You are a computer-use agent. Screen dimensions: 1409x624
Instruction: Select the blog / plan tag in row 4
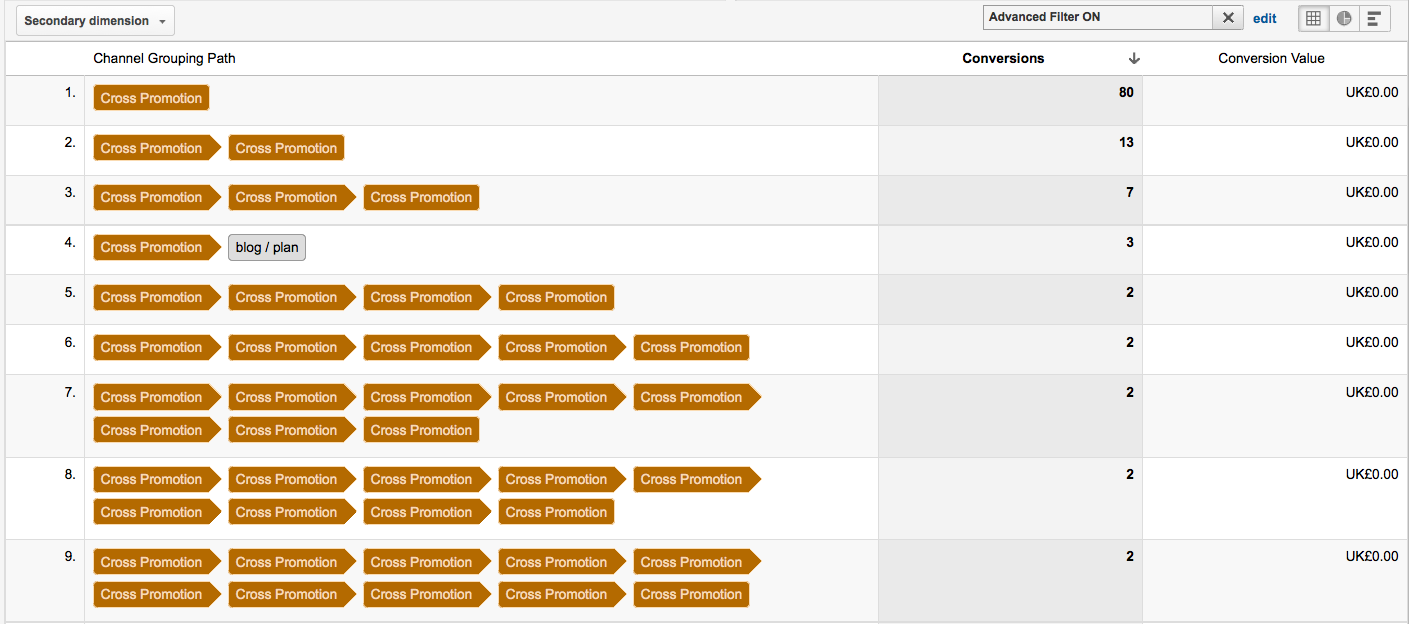click(x=267, y=248)
